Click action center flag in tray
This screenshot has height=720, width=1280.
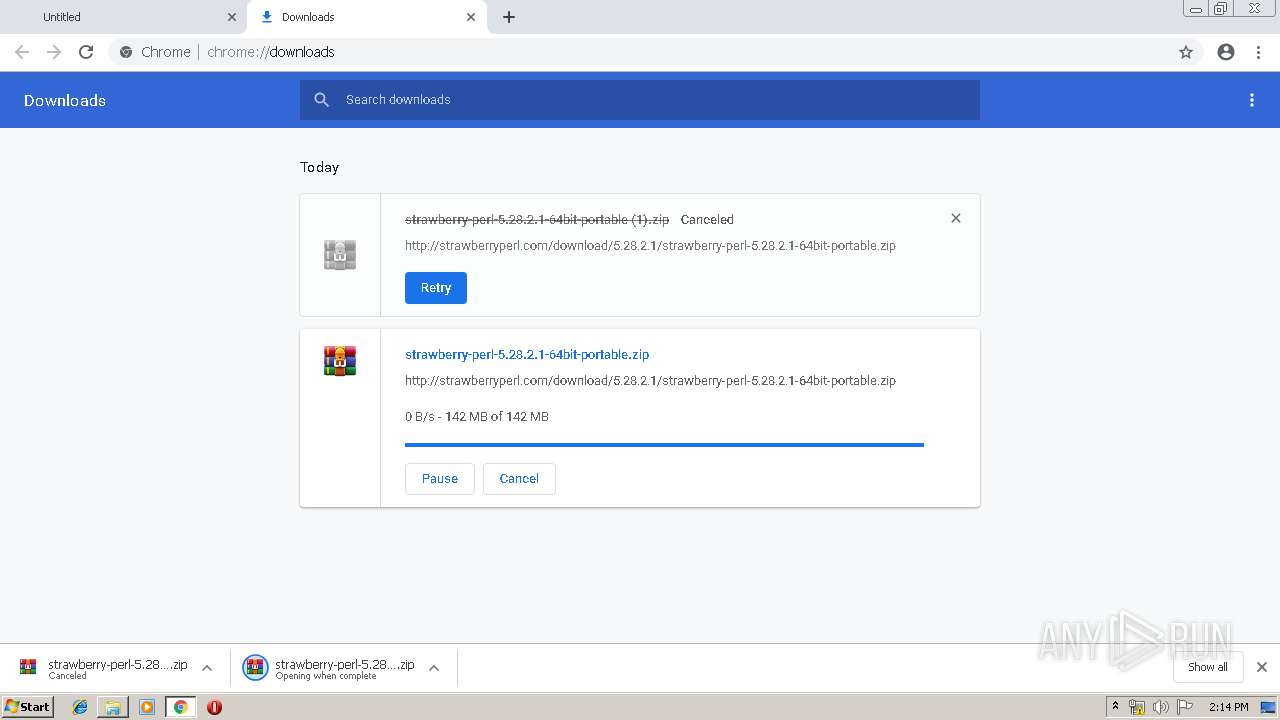1185,707
